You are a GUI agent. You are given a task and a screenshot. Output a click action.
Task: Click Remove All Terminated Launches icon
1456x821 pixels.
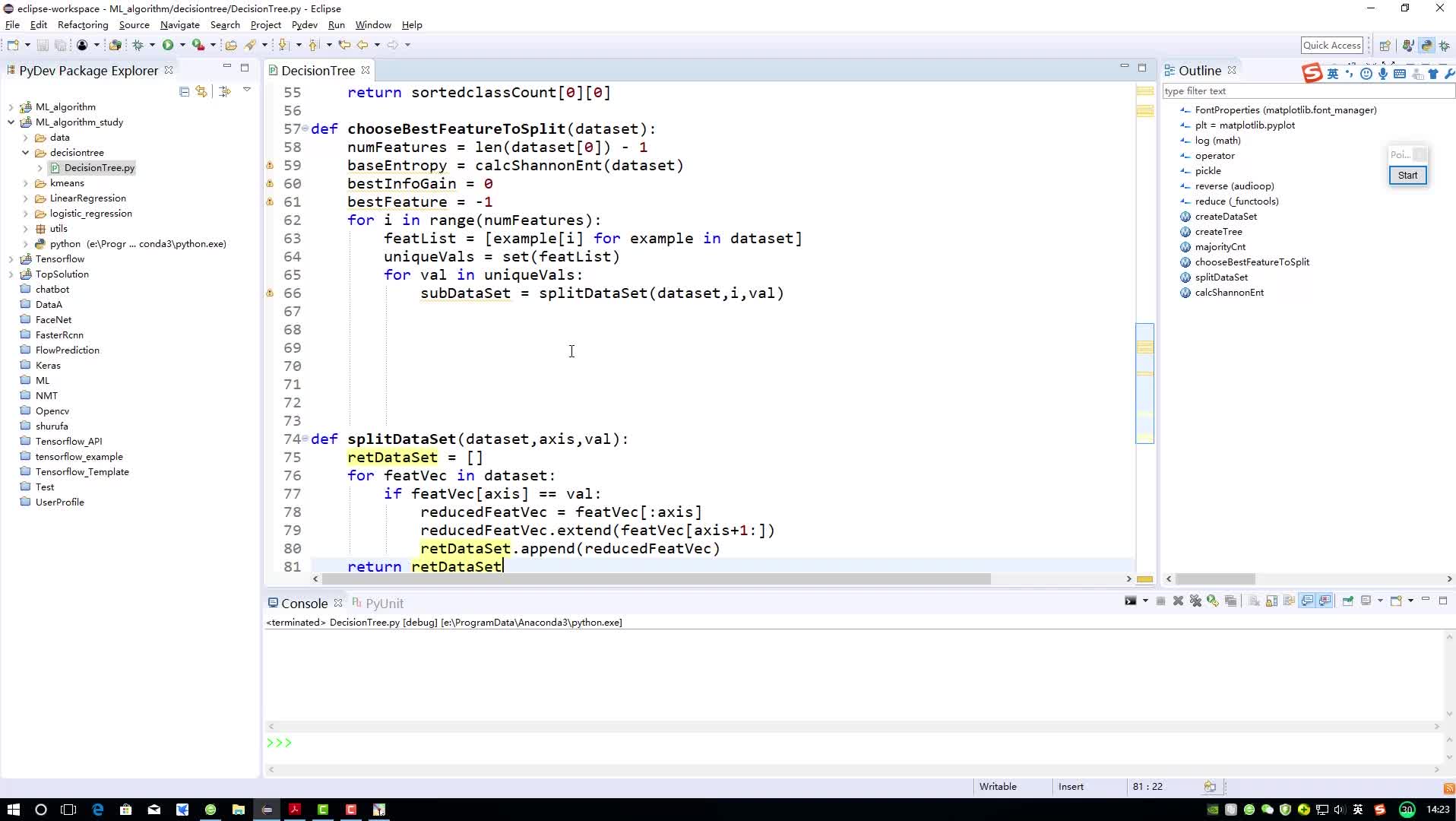pyautogui.click(x=1195, y=601)
